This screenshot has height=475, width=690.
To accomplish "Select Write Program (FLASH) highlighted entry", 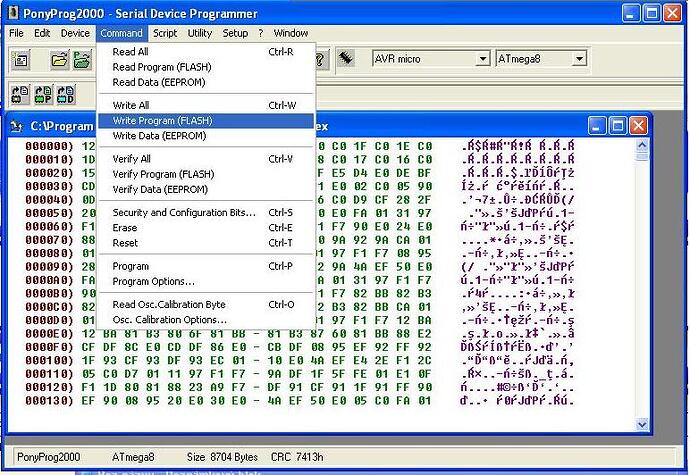I will pyautogui.click(x=206, y=121).
